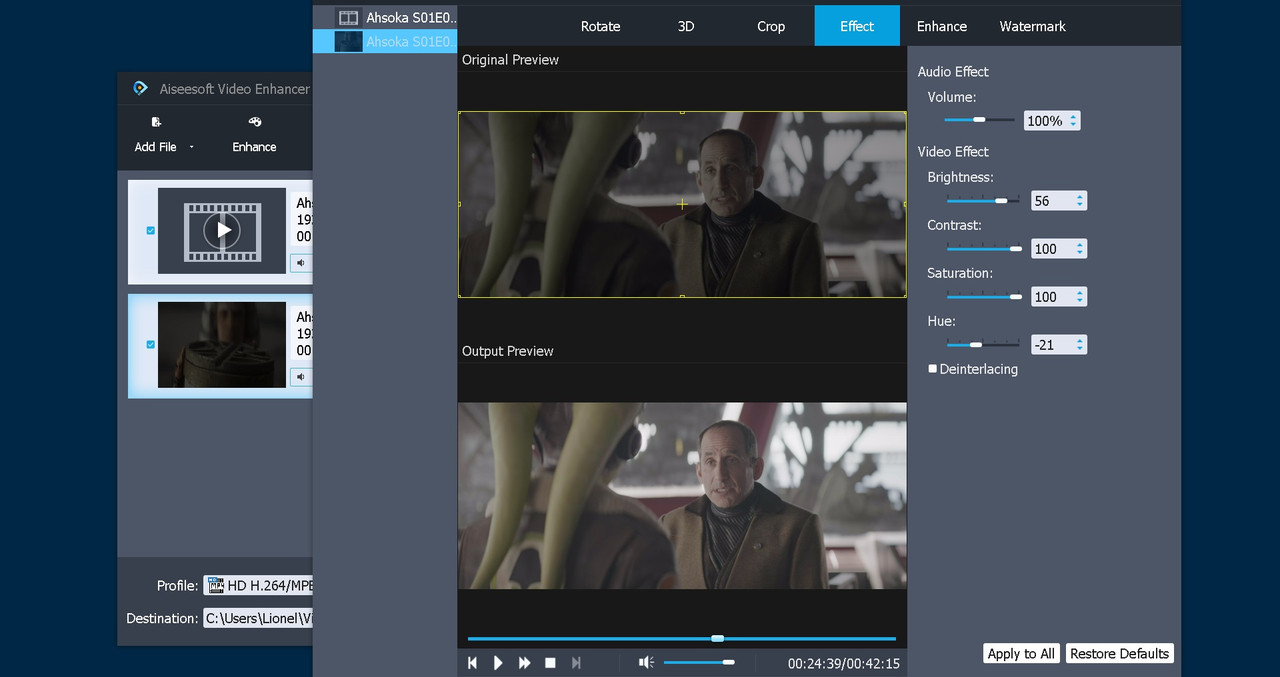The height and width of the screenshot is (677, 1280).
Task: Stop the preview playback
Action: pos(550,663)
